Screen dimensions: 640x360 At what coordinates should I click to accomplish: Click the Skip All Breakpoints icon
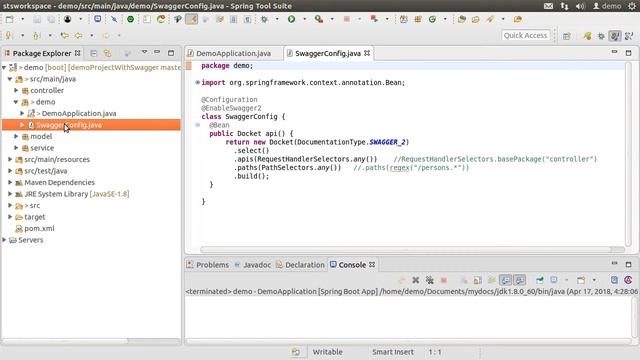pyautogui.click(x=114, y=19)
